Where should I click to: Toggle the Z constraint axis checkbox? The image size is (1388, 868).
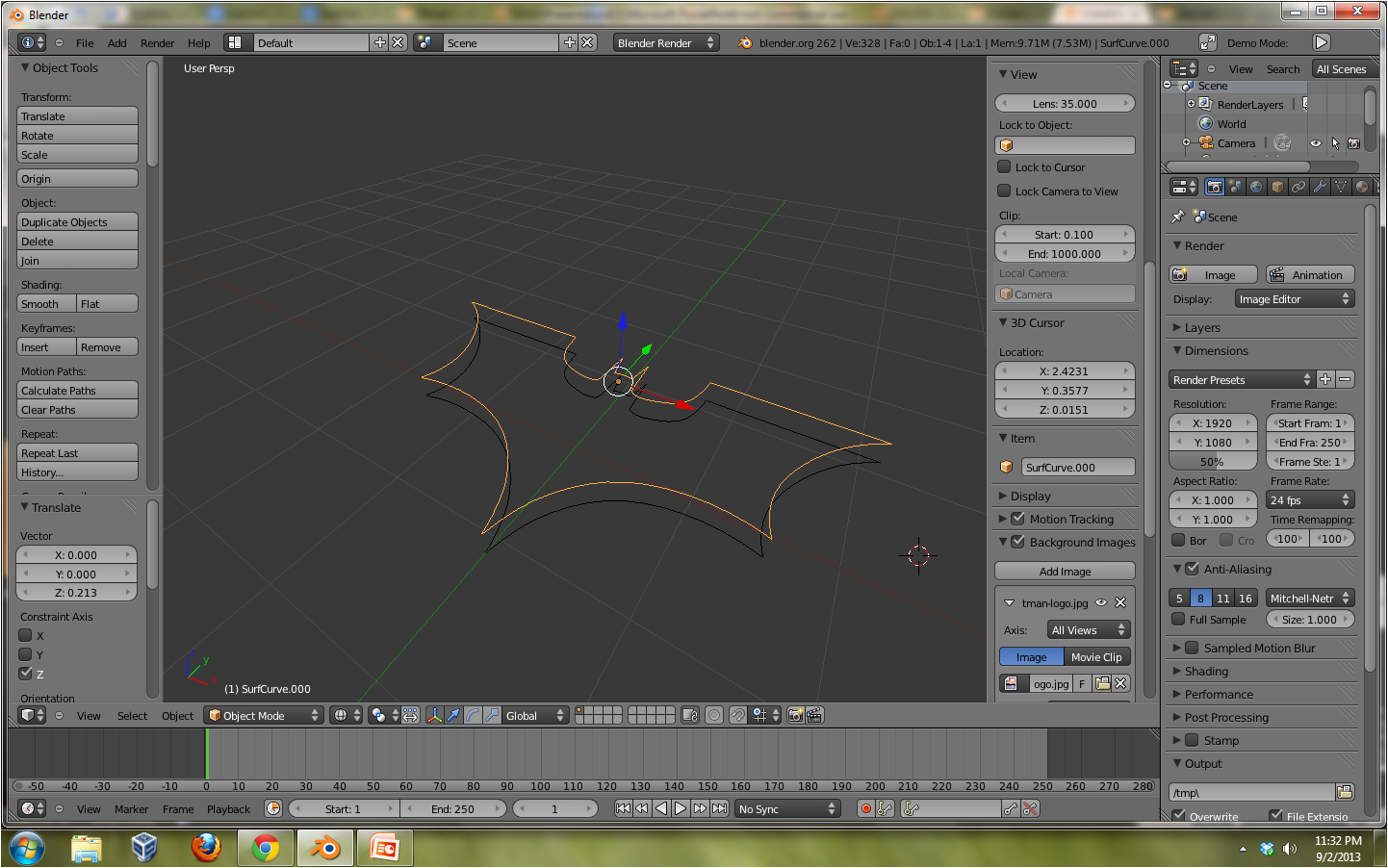[26, 674]
